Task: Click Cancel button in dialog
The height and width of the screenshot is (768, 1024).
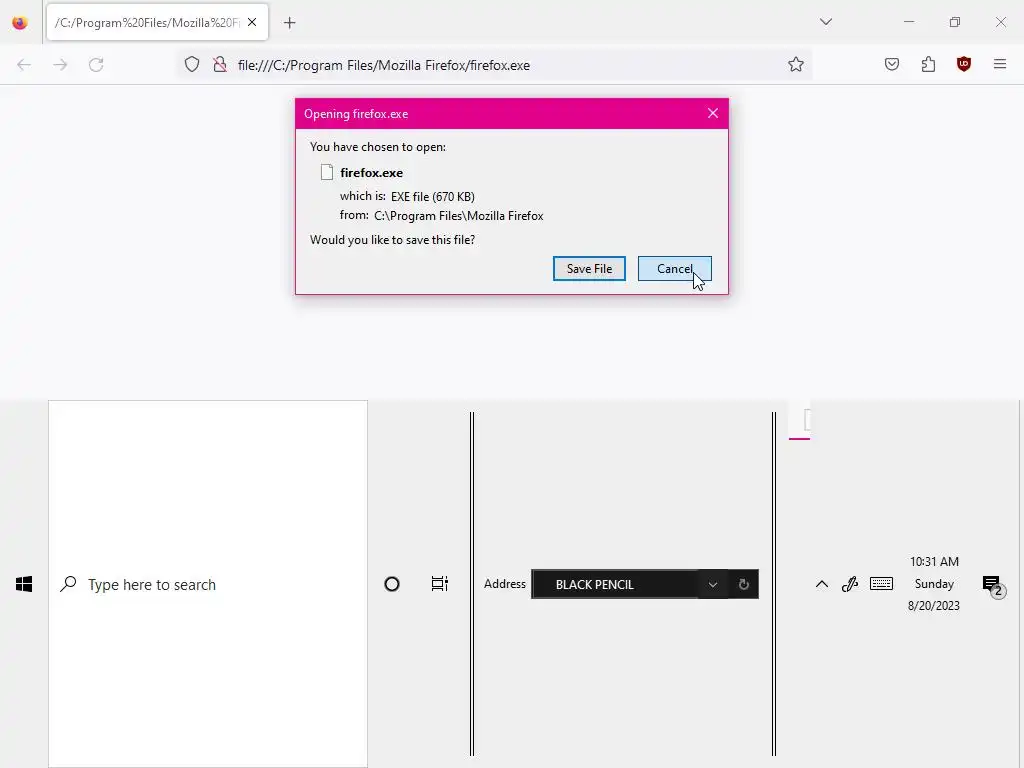Action: pyautogui.click(x=675, y=268)
